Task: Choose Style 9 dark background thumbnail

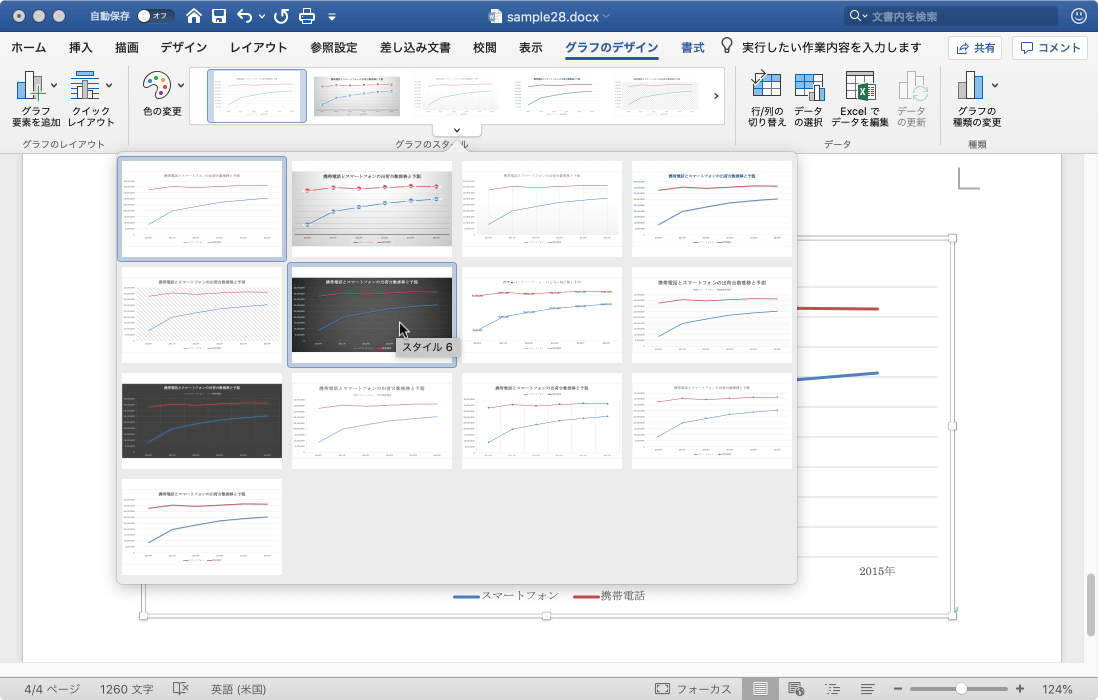Action: pos(202,421)
